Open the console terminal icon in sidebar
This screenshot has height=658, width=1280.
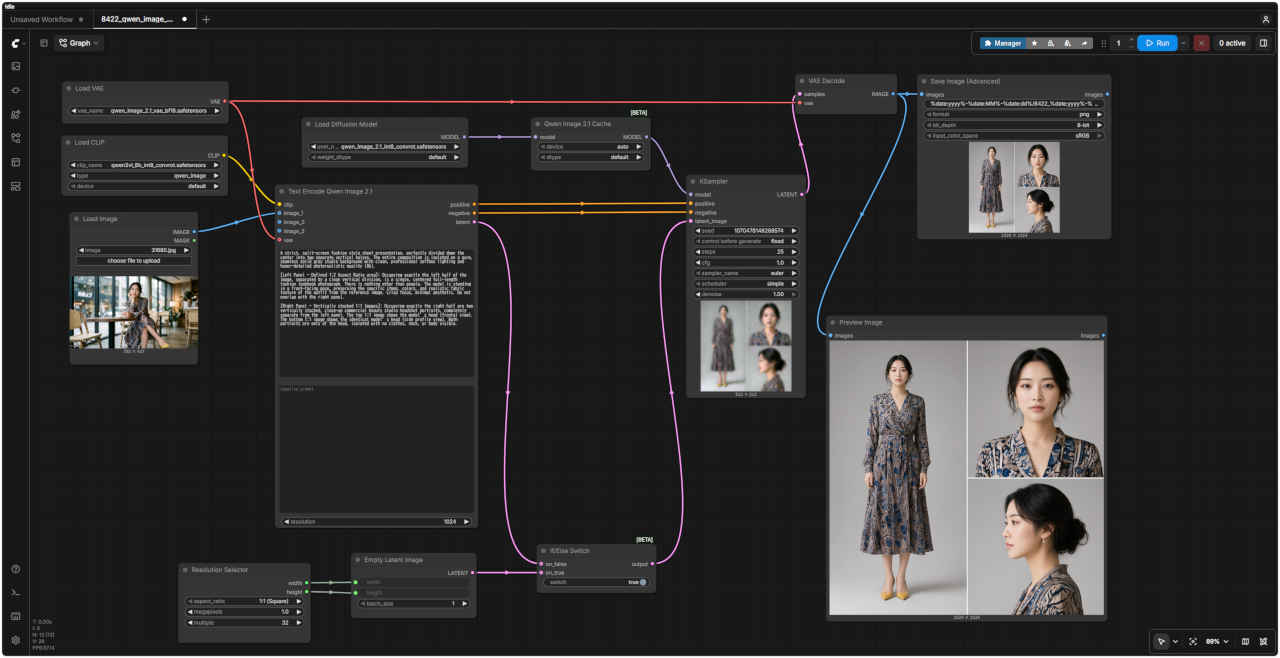[16, 592]
